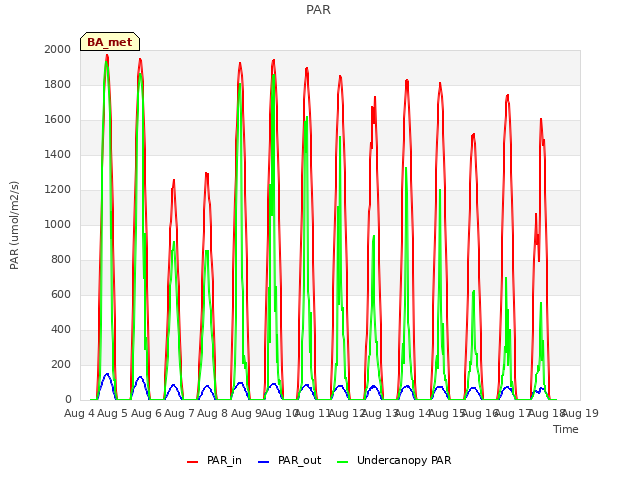Click the green Undercanopy PAR legend swatch
Screen dimensions: 640x480
pyautogui.click(x=343, y=462)
